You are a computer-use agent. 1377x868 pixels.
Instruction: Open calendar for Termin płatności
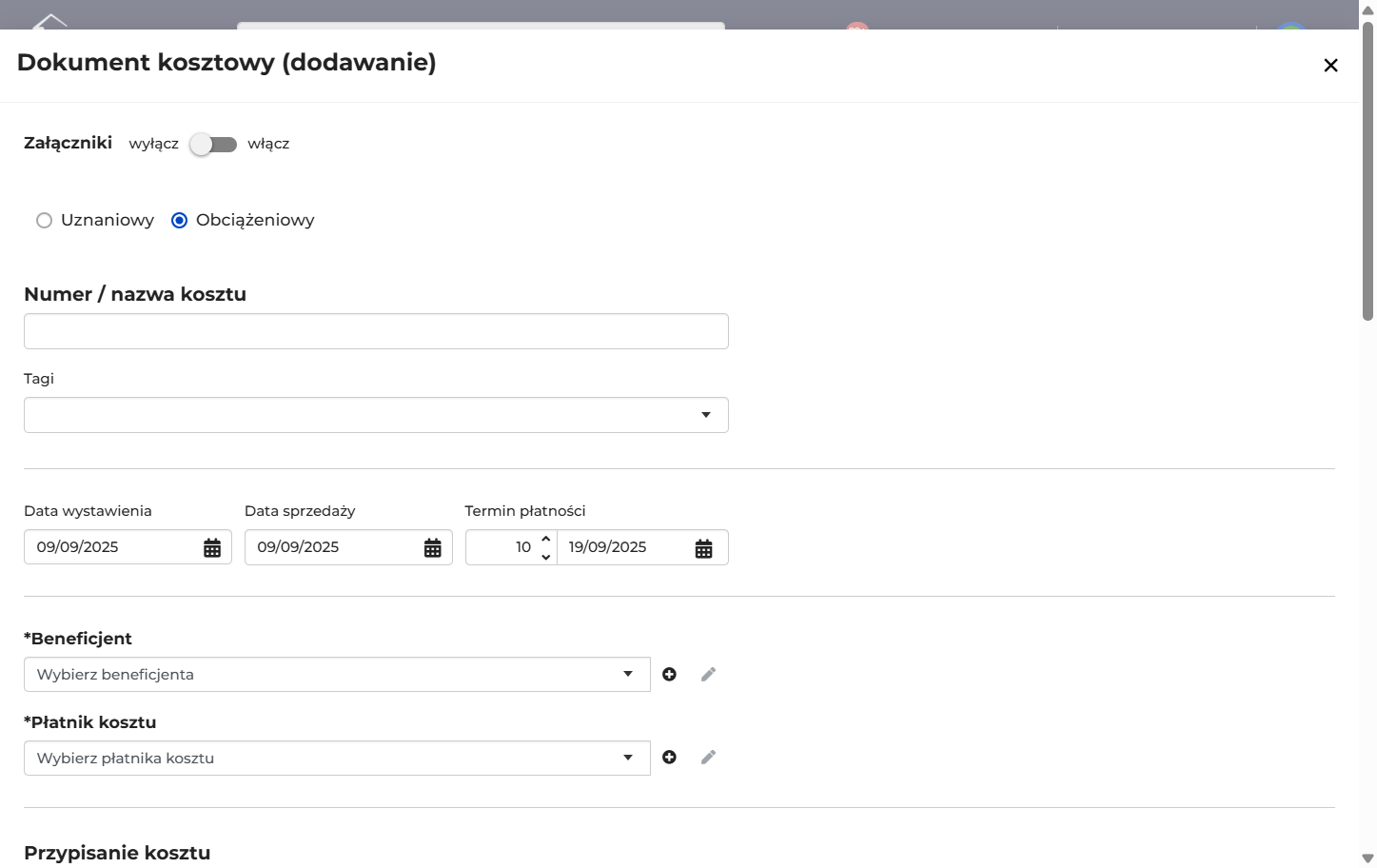tap(703, 548)
